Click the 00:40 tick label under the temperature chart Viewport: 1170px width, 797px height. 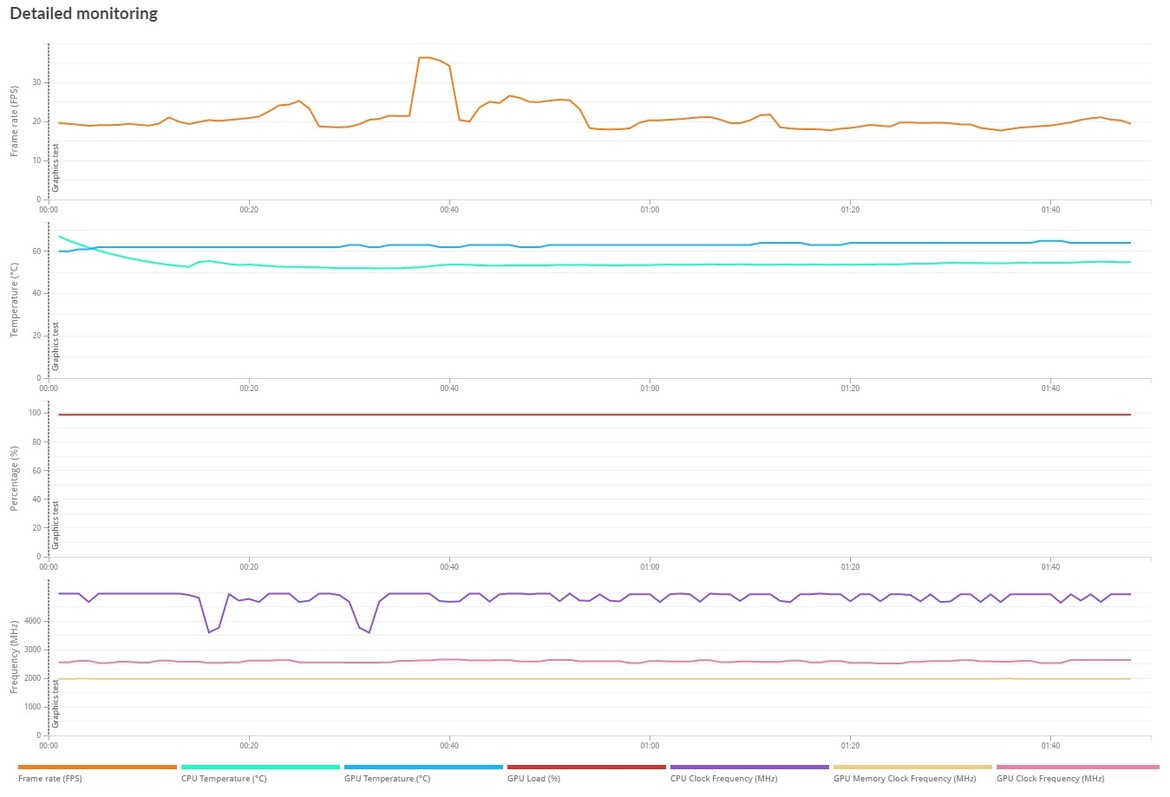coord(449,388)
